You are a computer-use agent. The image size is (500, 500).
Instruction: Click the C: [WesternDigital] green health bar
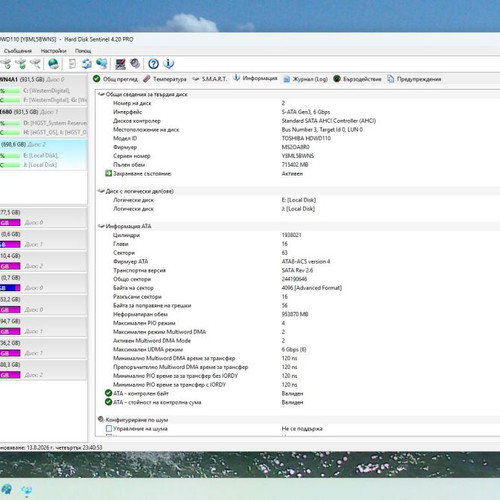pos(10,91)
